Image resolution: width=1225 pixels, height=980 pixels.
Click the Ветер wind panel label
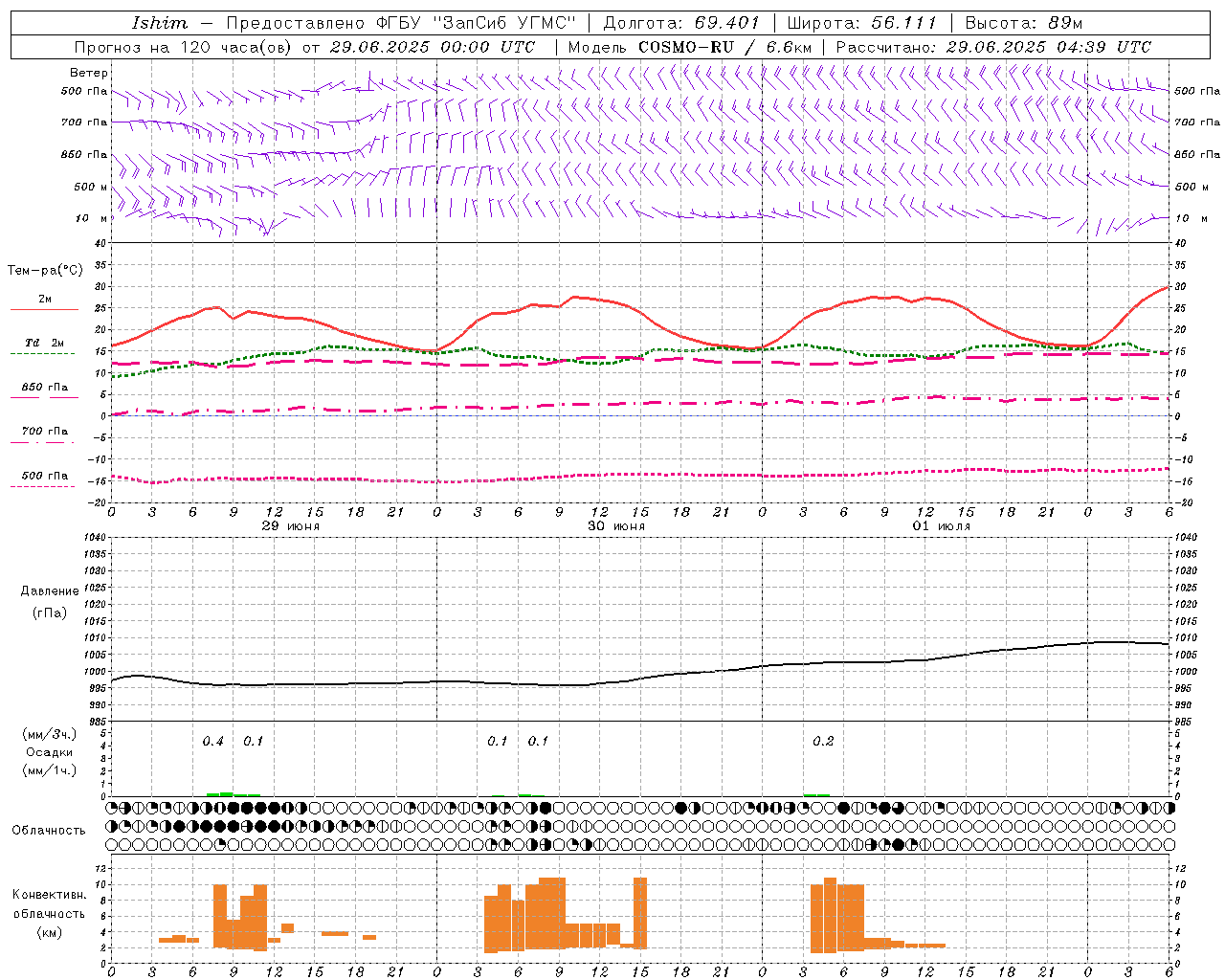(x=89, y=73)
